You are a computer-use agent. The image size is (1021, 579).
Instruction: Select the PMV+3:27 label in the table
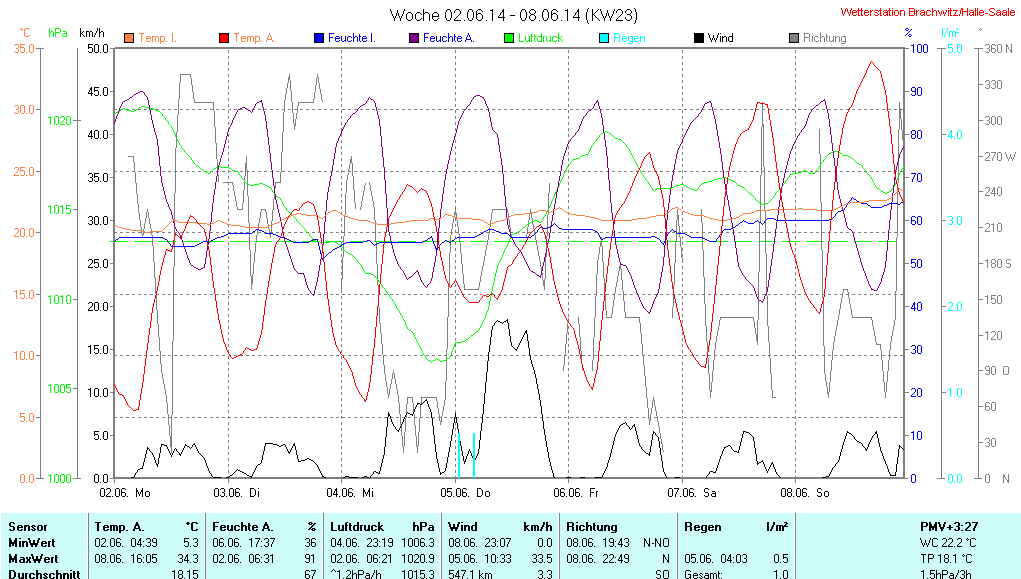948,526
